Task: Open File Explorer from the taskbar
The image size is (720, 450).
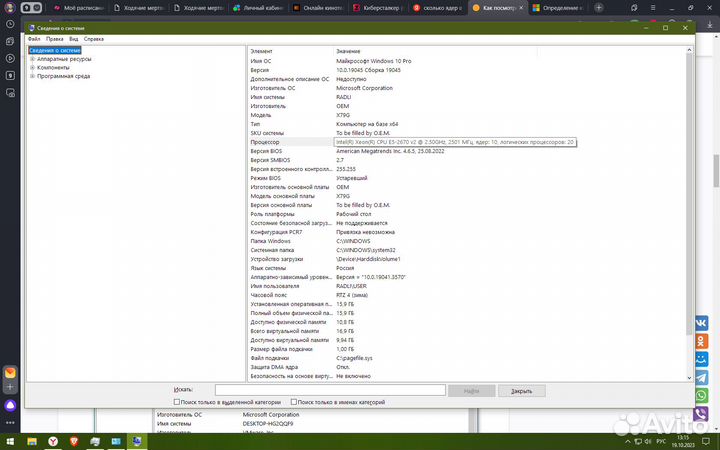Action: click(32, 442)
